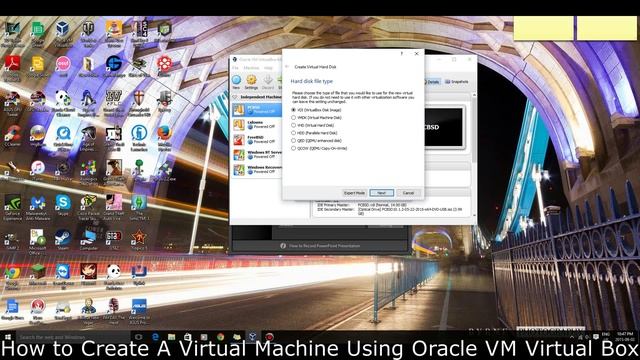Screen dimensions: 640x360
Task: Open Task View on the taskbar
Action: click(139, 337)
